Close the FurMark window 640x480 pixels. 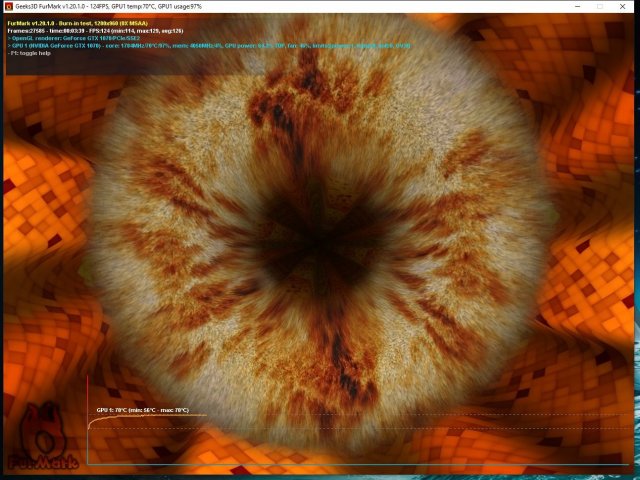click(622, 7)
